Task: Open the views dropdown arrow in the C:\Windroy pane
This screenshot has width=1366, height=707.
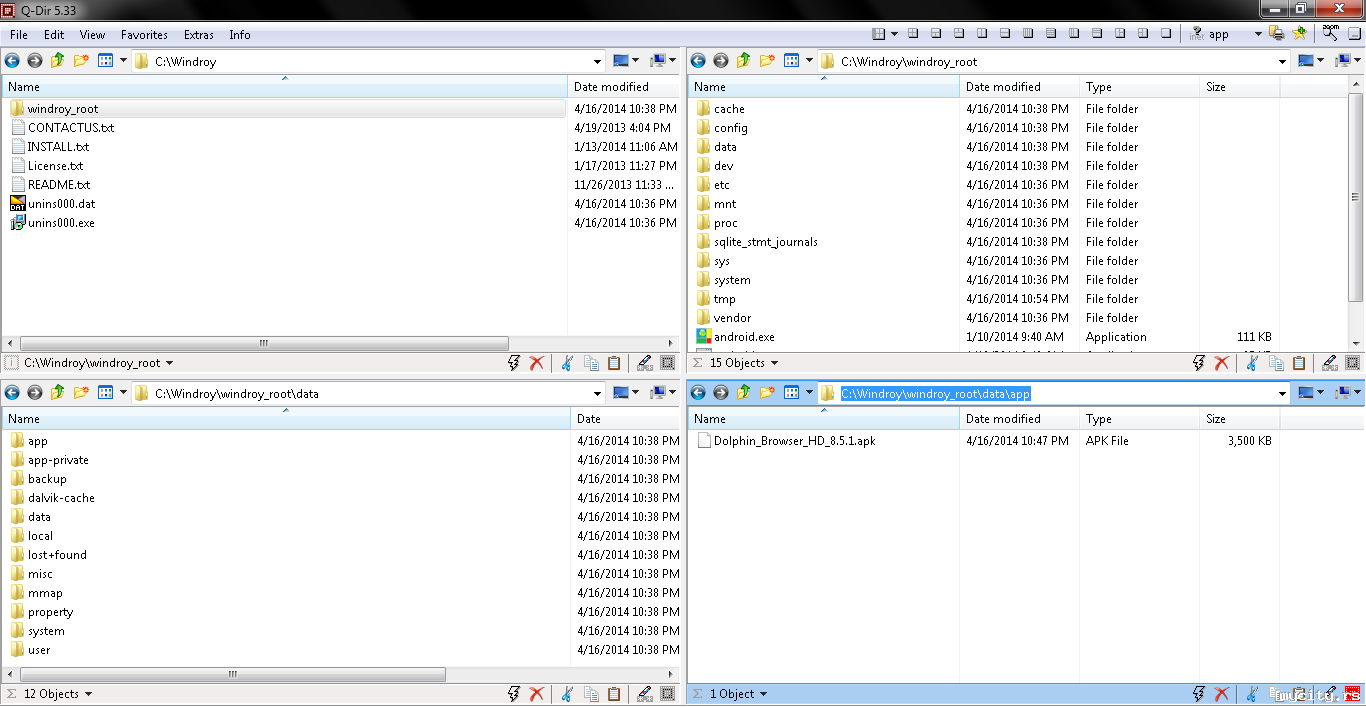Action: [x=123, y=61]
